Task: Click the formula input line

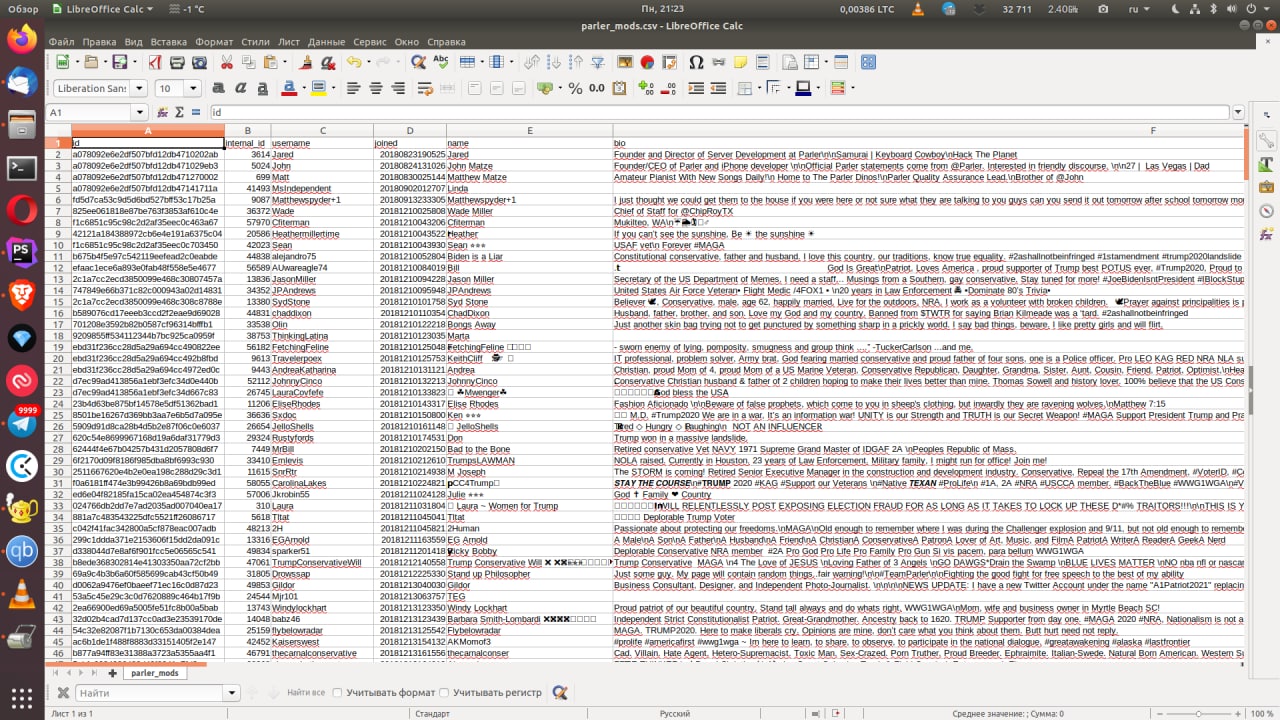Action: point(718,113)
